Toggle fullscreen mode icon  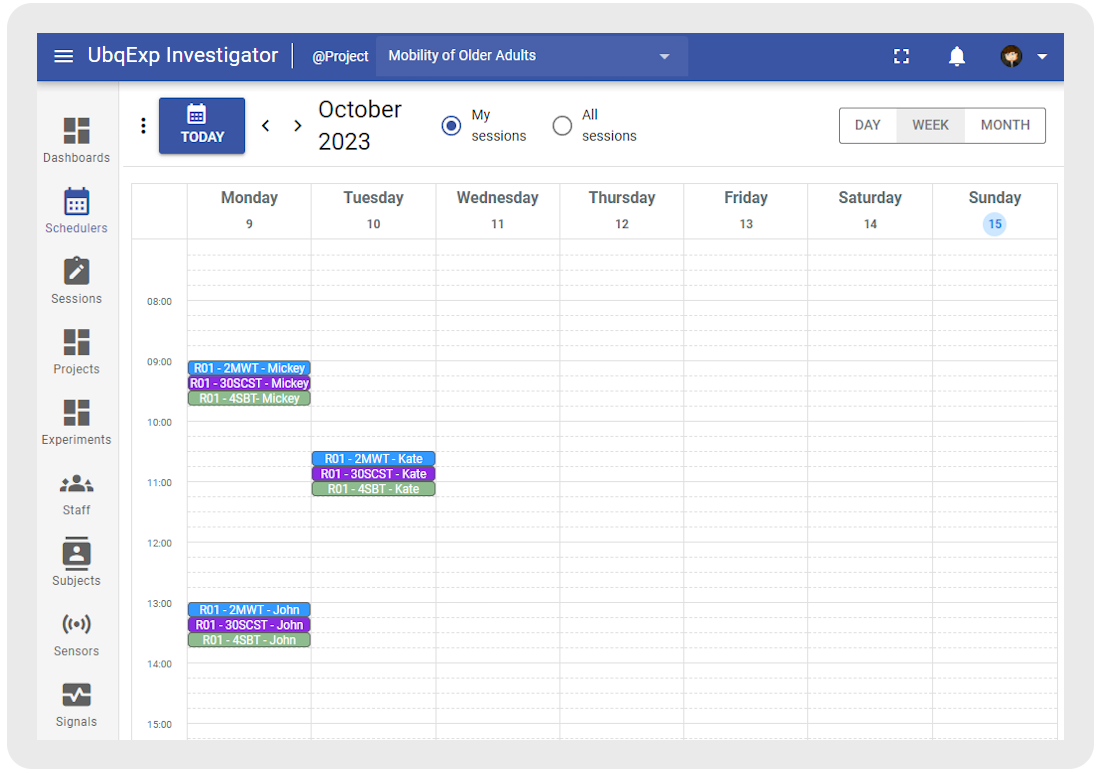(x=901, y=56)
